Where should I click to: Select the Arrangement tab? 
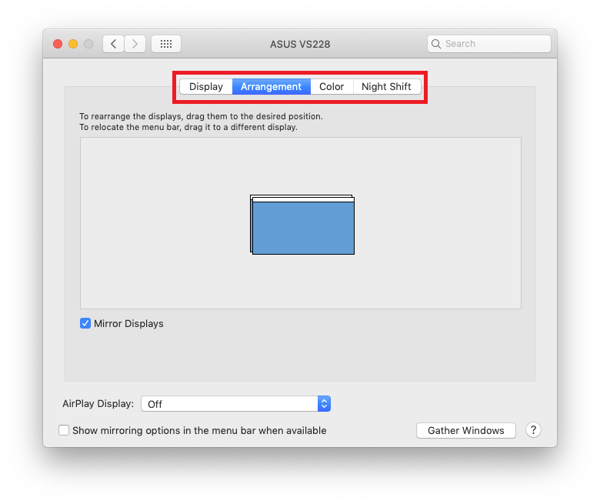pos(271,87)
